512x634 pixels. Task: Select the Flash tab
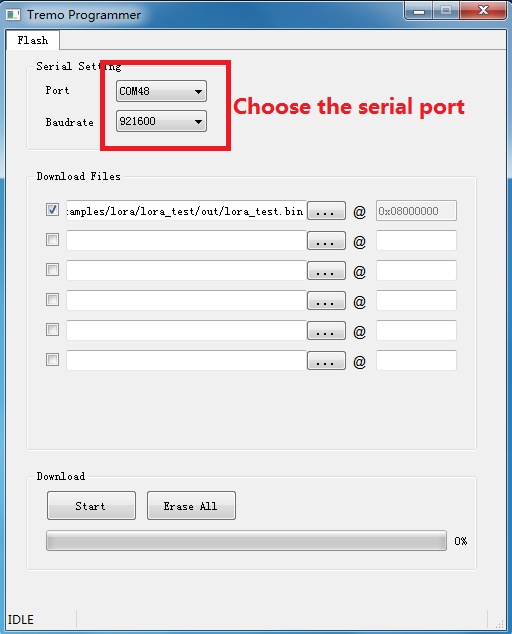(x=33, y=40)
